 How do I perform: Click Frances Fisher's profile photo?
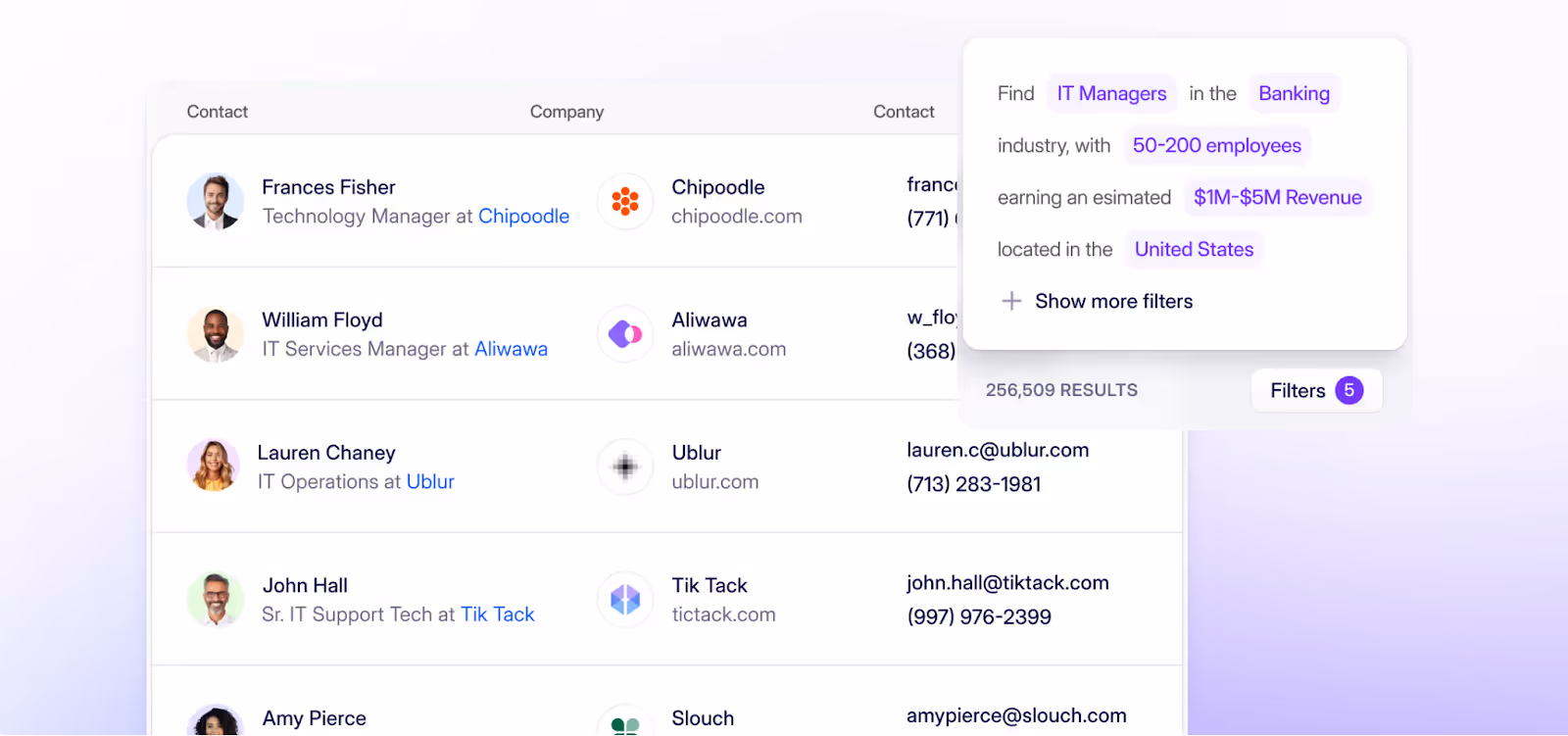[216, 201]
